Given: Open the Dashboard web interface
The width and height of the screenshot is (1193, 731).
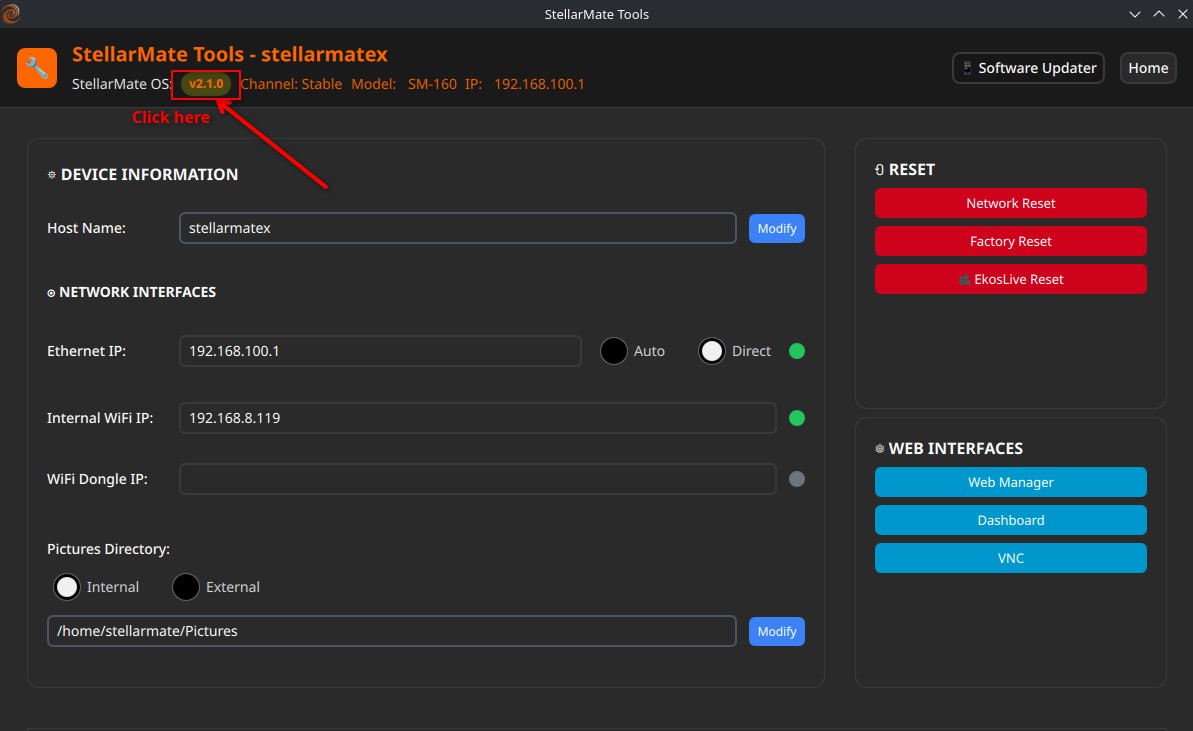Looking at the screenshot, I should click(x=1010, y=520).
